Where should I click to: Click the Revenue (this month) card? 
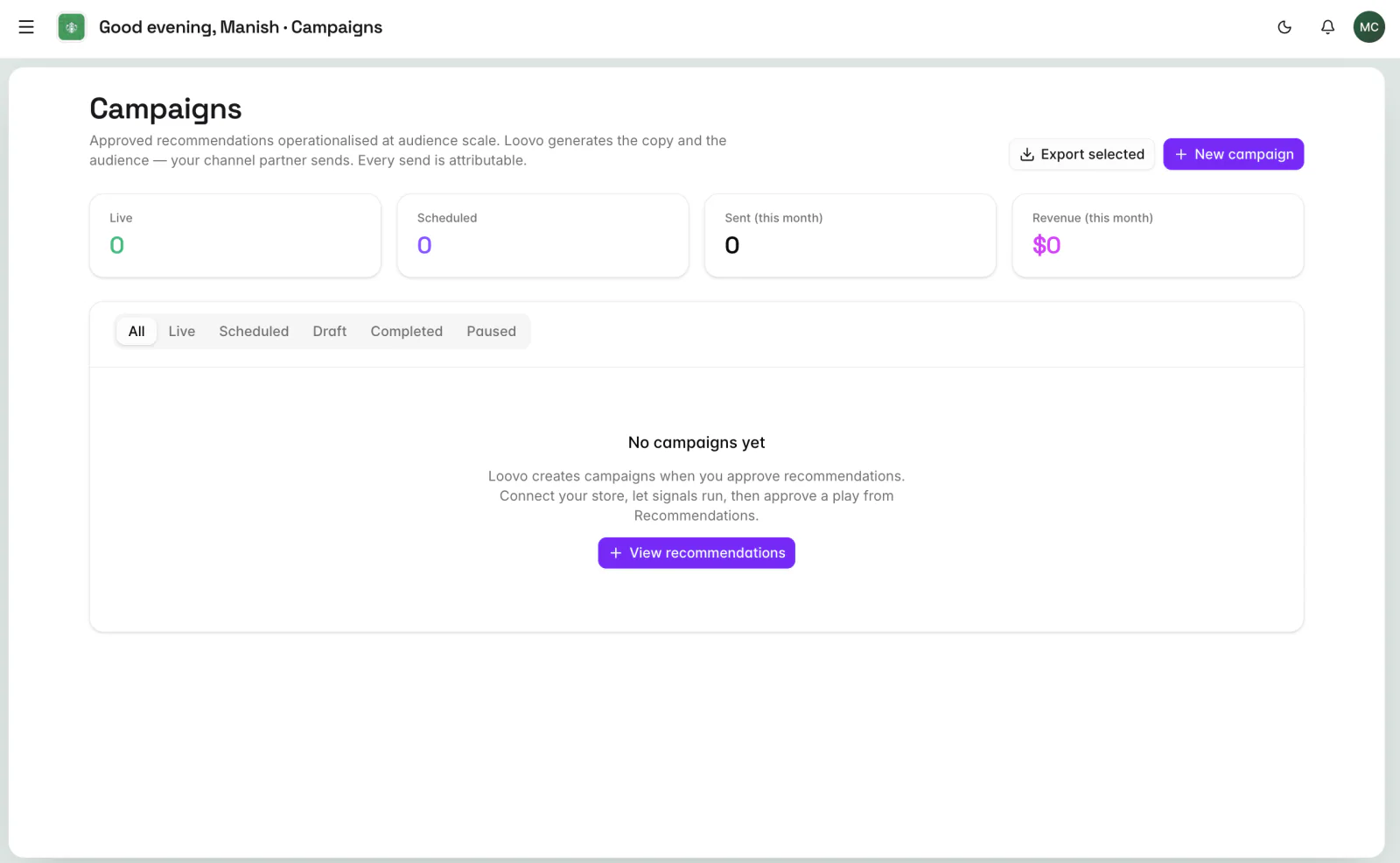(x=1158, y=235)
